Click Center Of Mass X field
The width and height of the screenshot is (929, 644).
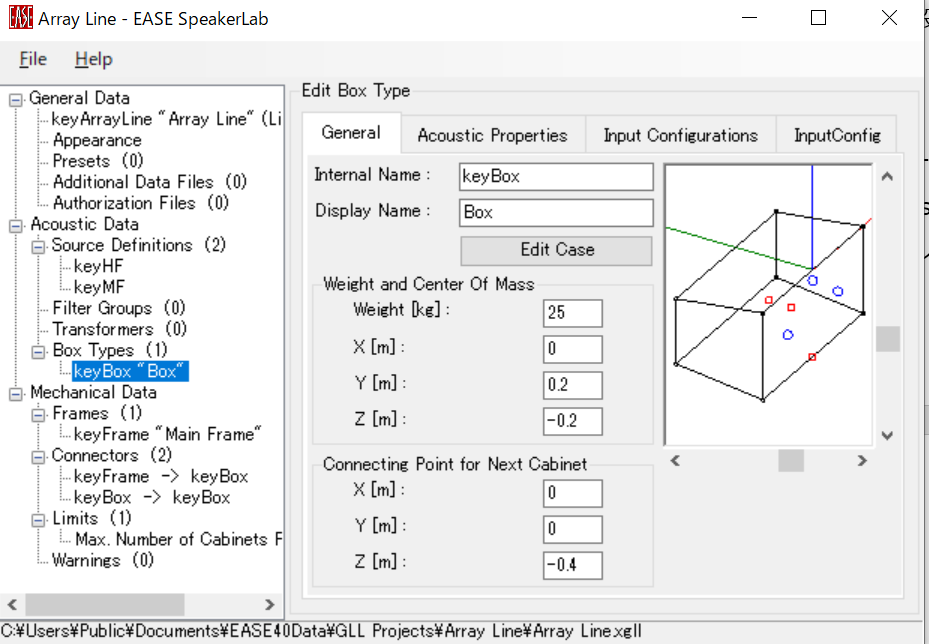click(572, 349)
